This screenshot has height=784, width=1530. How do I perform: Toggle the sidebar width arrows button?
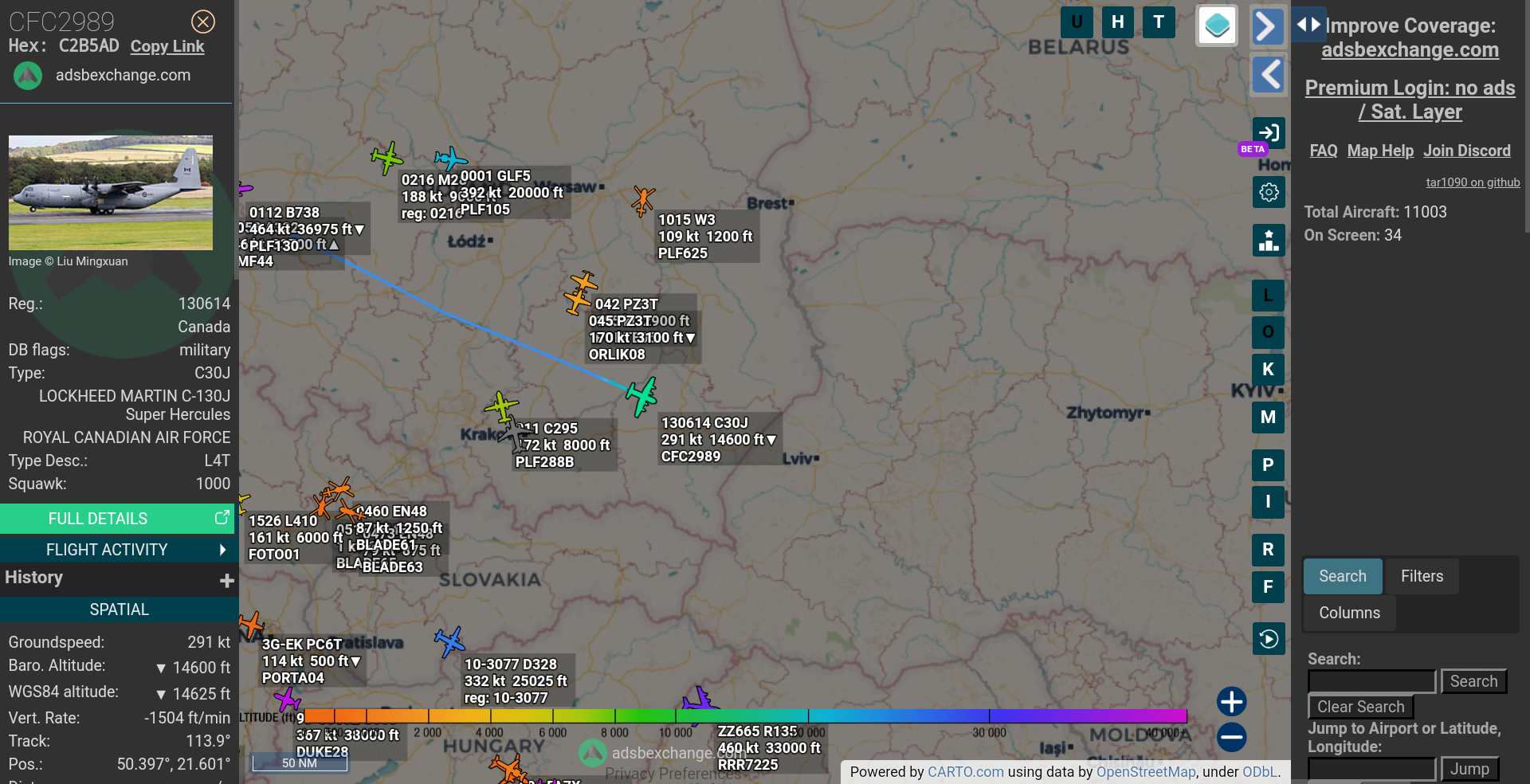[x=1308, y=25]
